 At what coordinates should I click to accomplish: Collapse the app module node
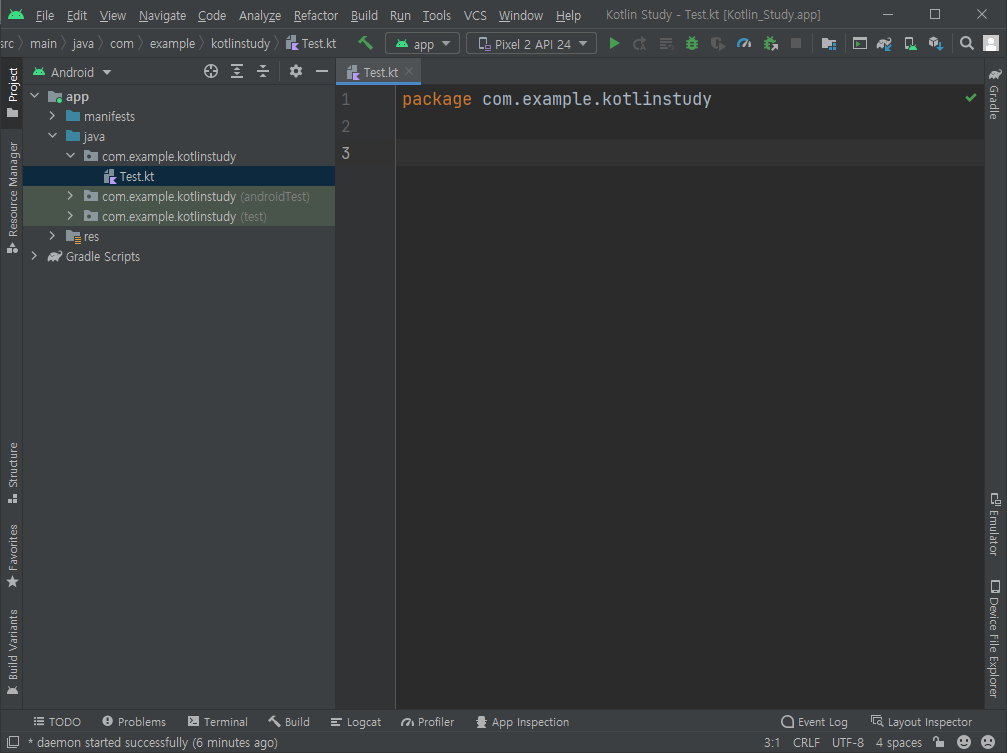tap(35, 96)
